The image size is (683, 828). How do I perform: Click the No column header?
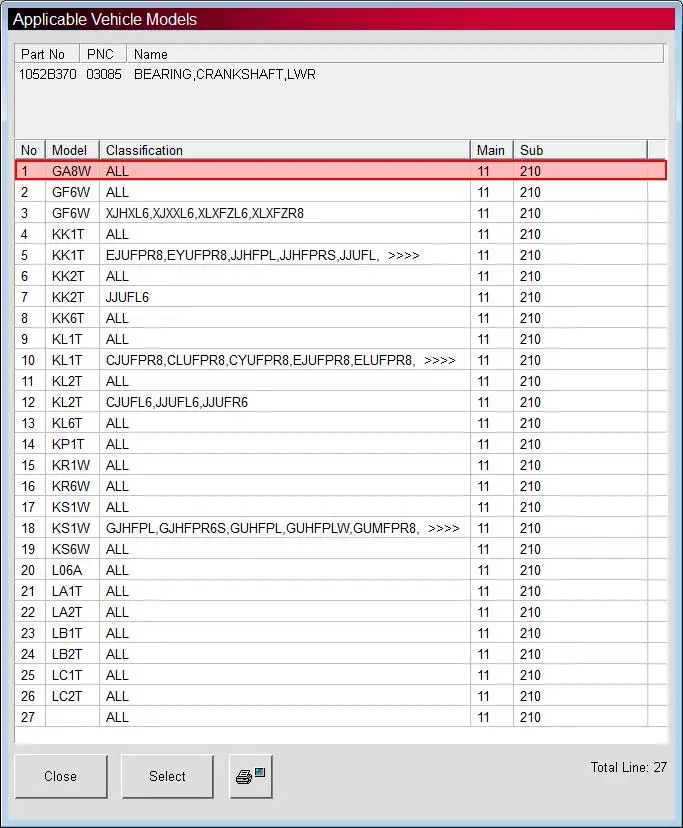30,150
